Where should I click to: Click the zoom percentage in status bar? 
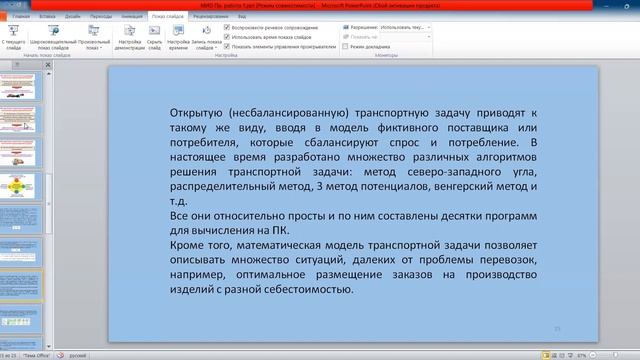click(x=582, y=356)
